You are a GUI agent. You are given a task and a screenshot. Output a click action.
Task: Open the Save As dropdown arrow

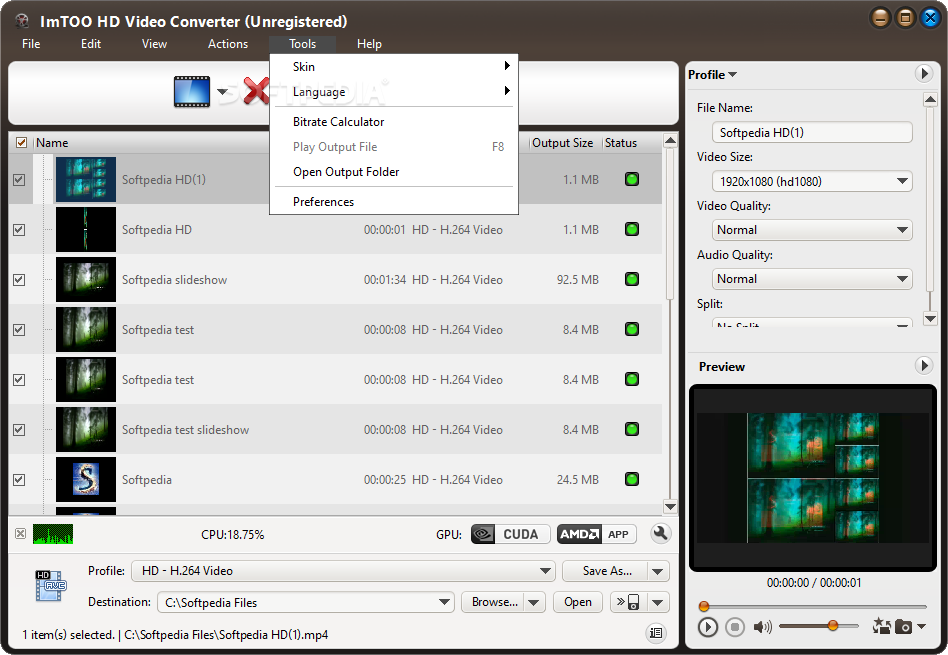coord(658,571)
